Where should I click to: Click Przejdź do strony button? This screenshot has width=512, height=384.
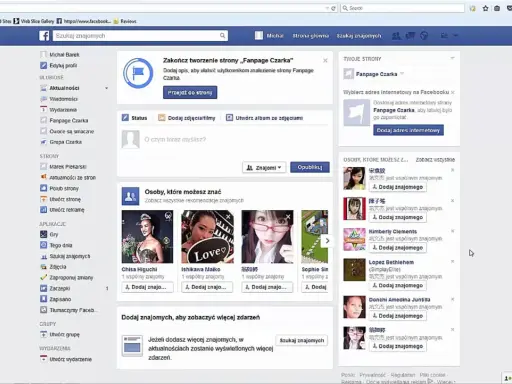coord(190,92)
